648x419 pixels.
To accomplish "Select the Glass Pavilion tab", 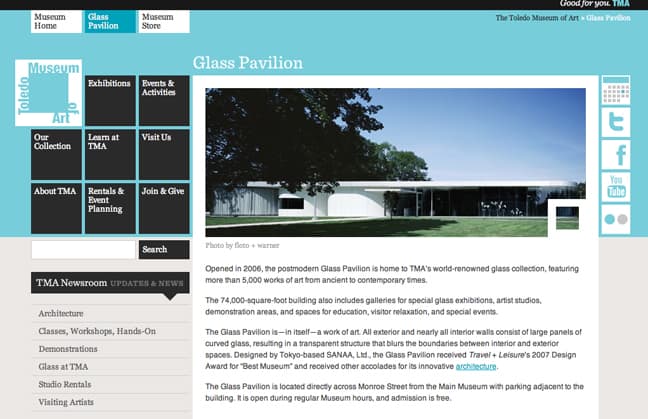I will (110, 21).
